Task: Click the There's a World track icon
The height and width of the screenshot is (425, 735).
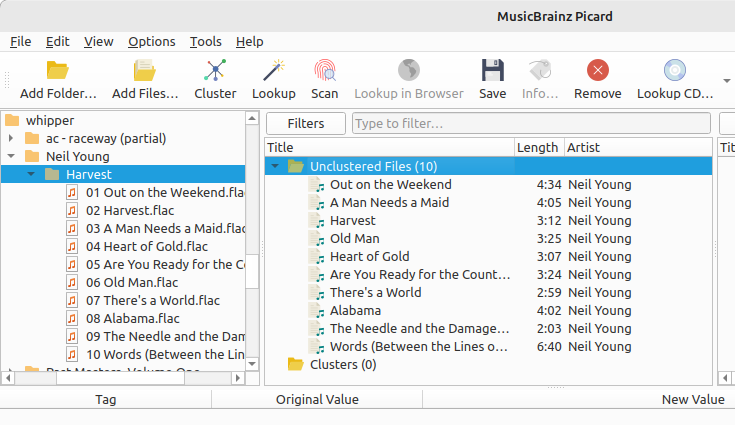Action: coord(316,293)
